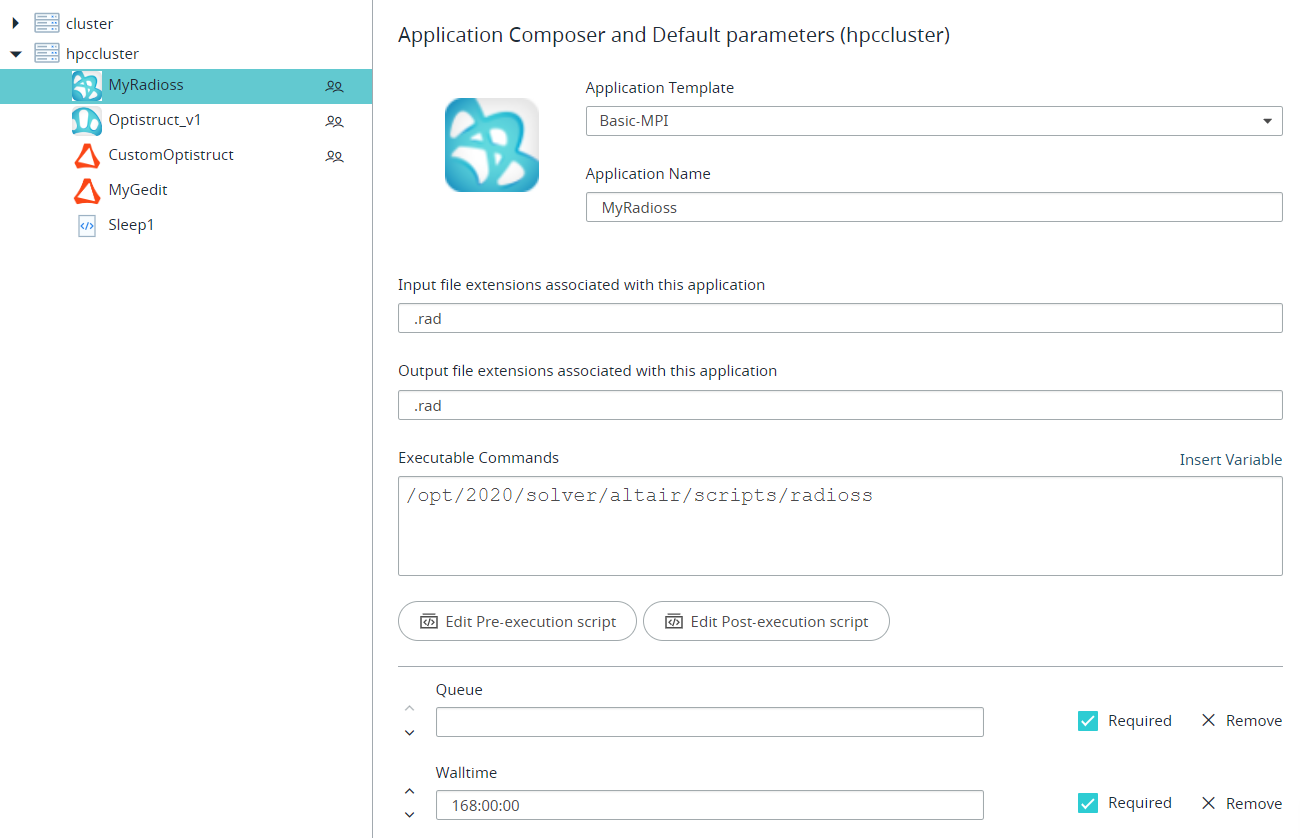Click the Optistruct_v1 application icon
Viewport: 1300px width, 838px height.
point(87,121)
